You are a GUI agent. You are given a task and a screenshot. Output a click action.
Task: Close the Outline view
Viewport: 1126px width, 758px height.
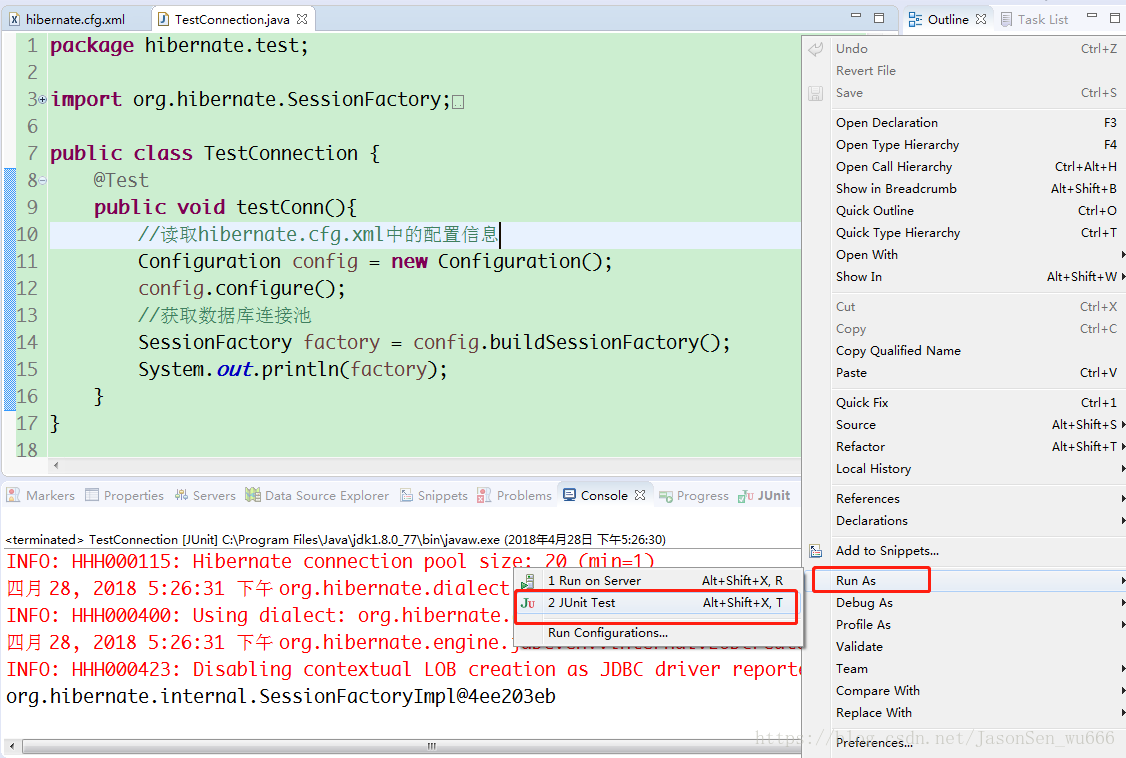pyautogui.click(x=981, y=19)
